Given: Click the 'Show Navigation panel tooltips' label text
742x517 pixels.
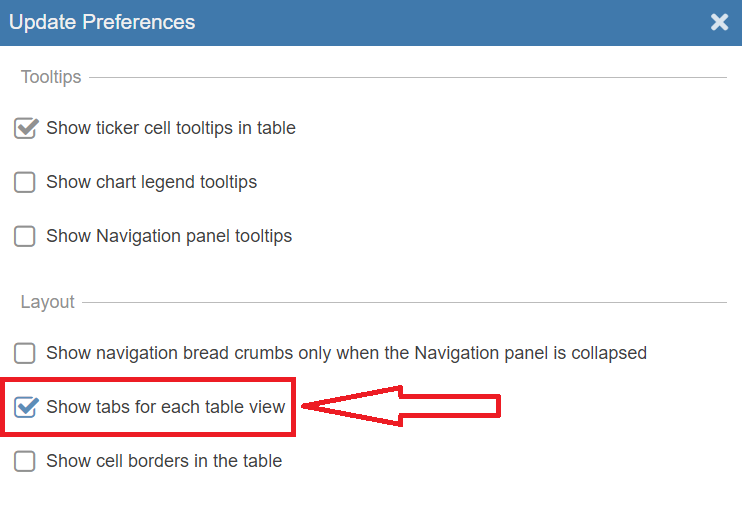Looking at the screenshot, I should click(169, 236).
